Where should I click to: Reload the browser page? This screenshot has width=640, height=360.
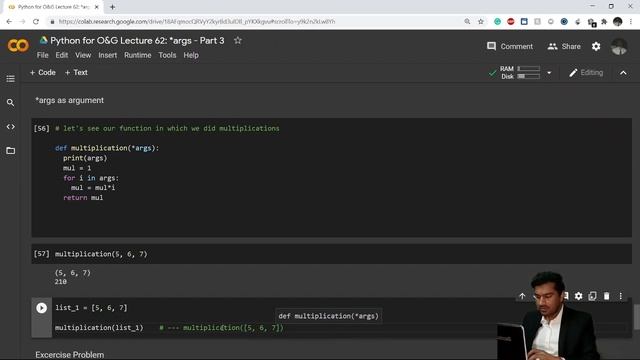[x=36, y=22]
